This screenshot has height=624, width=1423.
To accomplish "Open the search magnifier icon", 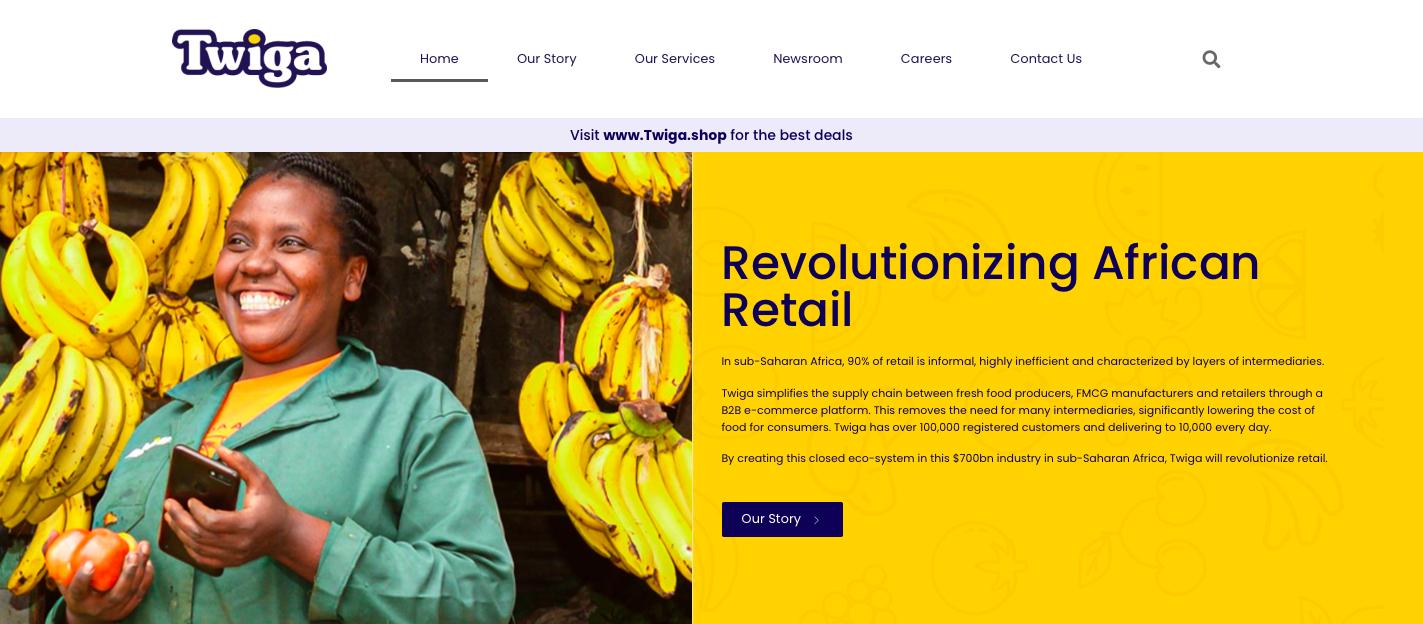I will click(1211, 59).
